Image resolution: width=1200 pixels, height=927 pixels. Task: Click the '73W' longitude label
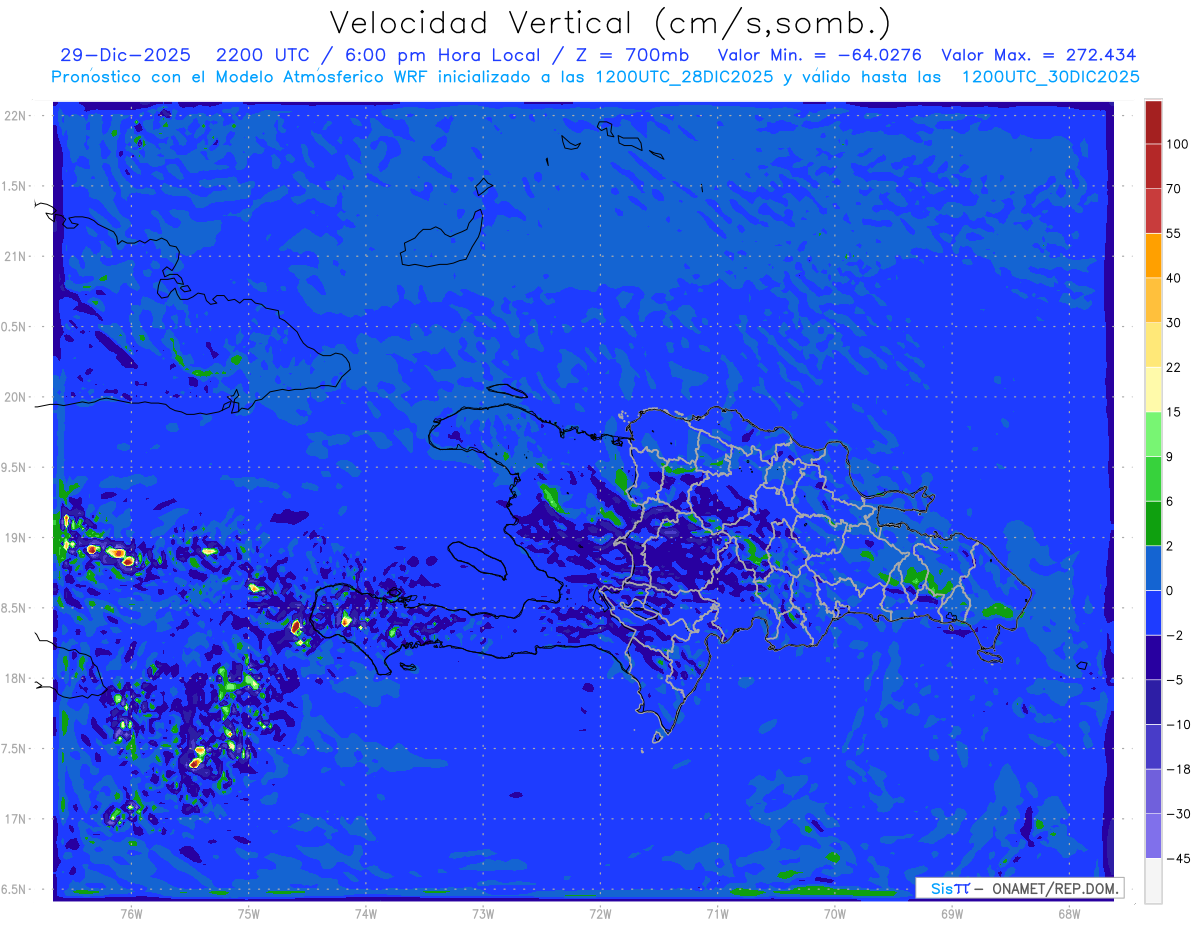point(483,913)
